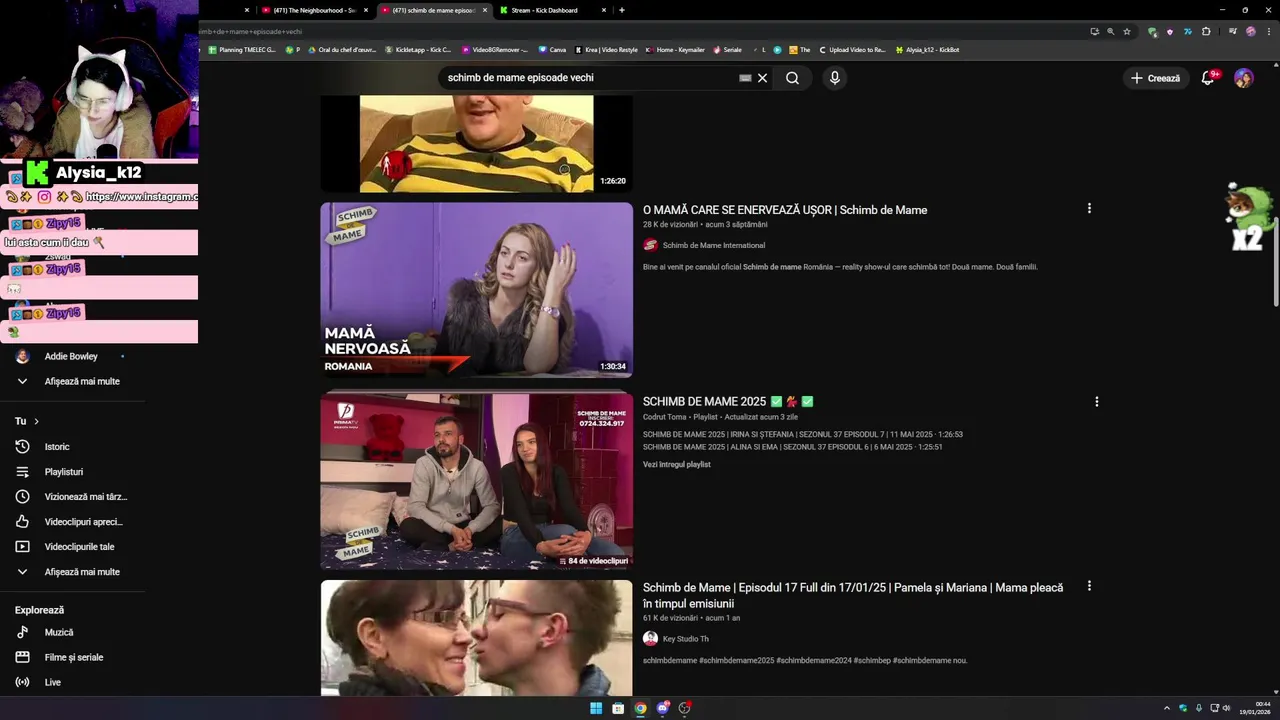This screenshot has height=720, width=1280.
Task: Open Key Studio Th channel
Action: (x=685, y=639)
